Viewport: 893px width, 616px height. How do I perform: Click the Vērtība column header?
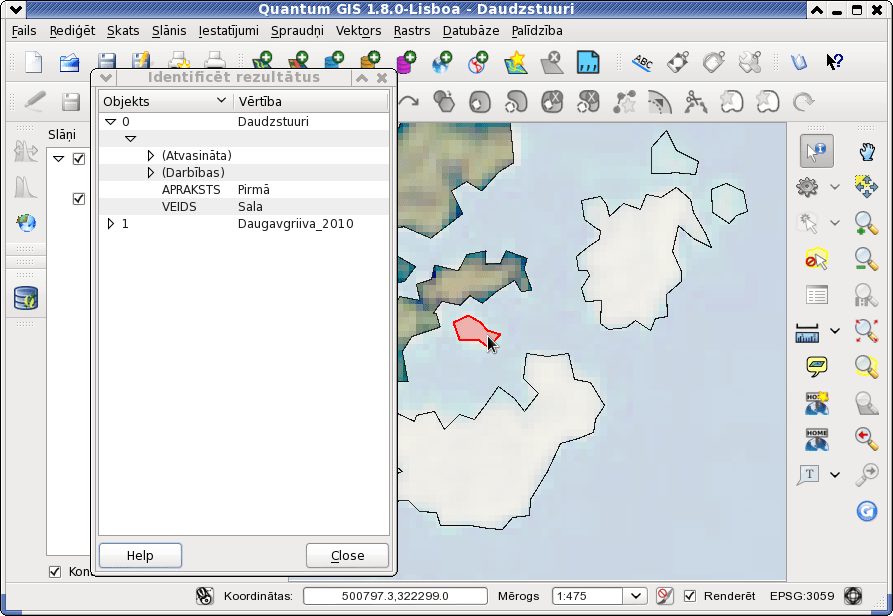[311, 101]
